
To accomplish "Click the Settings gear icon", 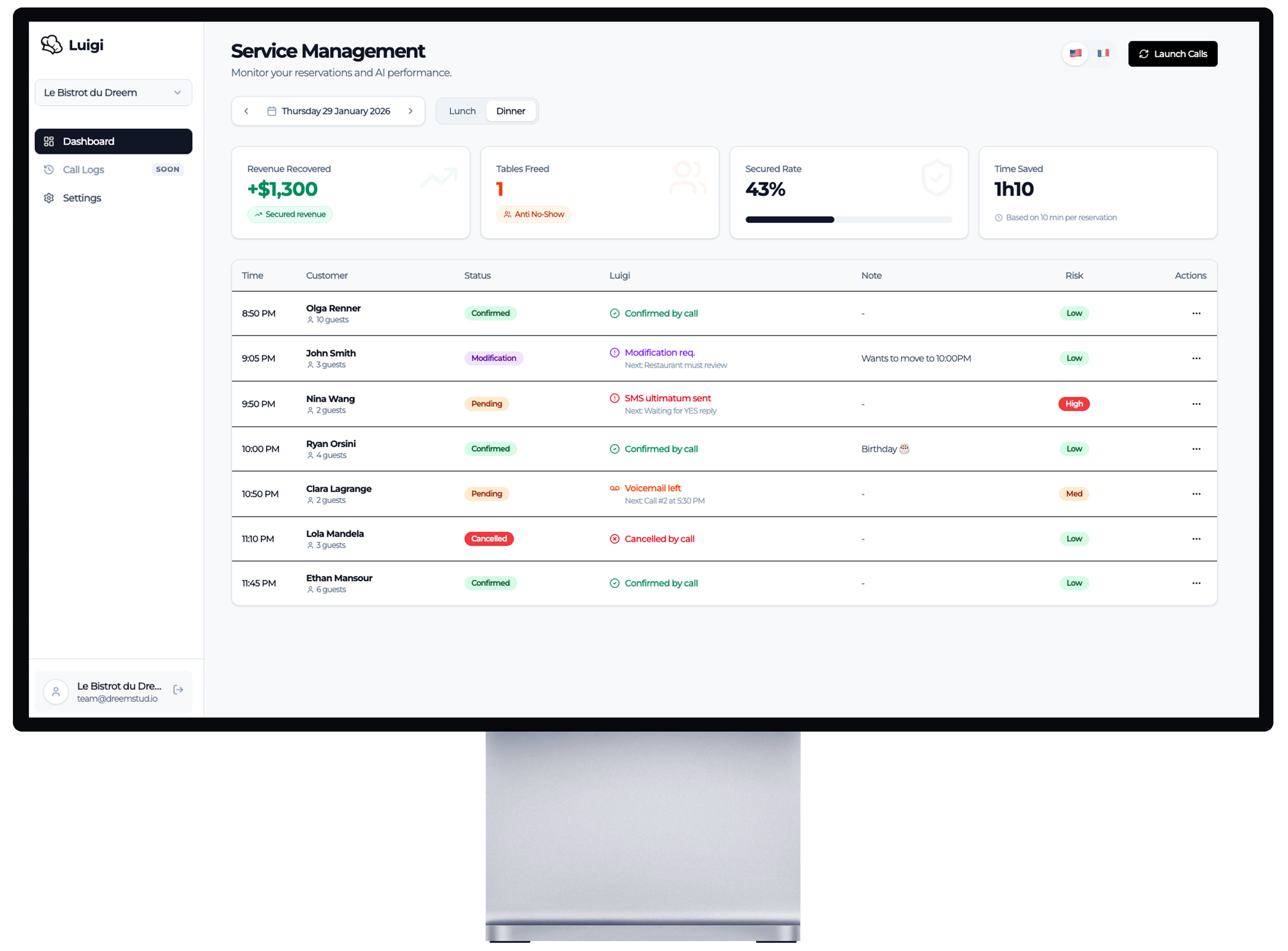I will pyautogui.click(x=49, y=197).
